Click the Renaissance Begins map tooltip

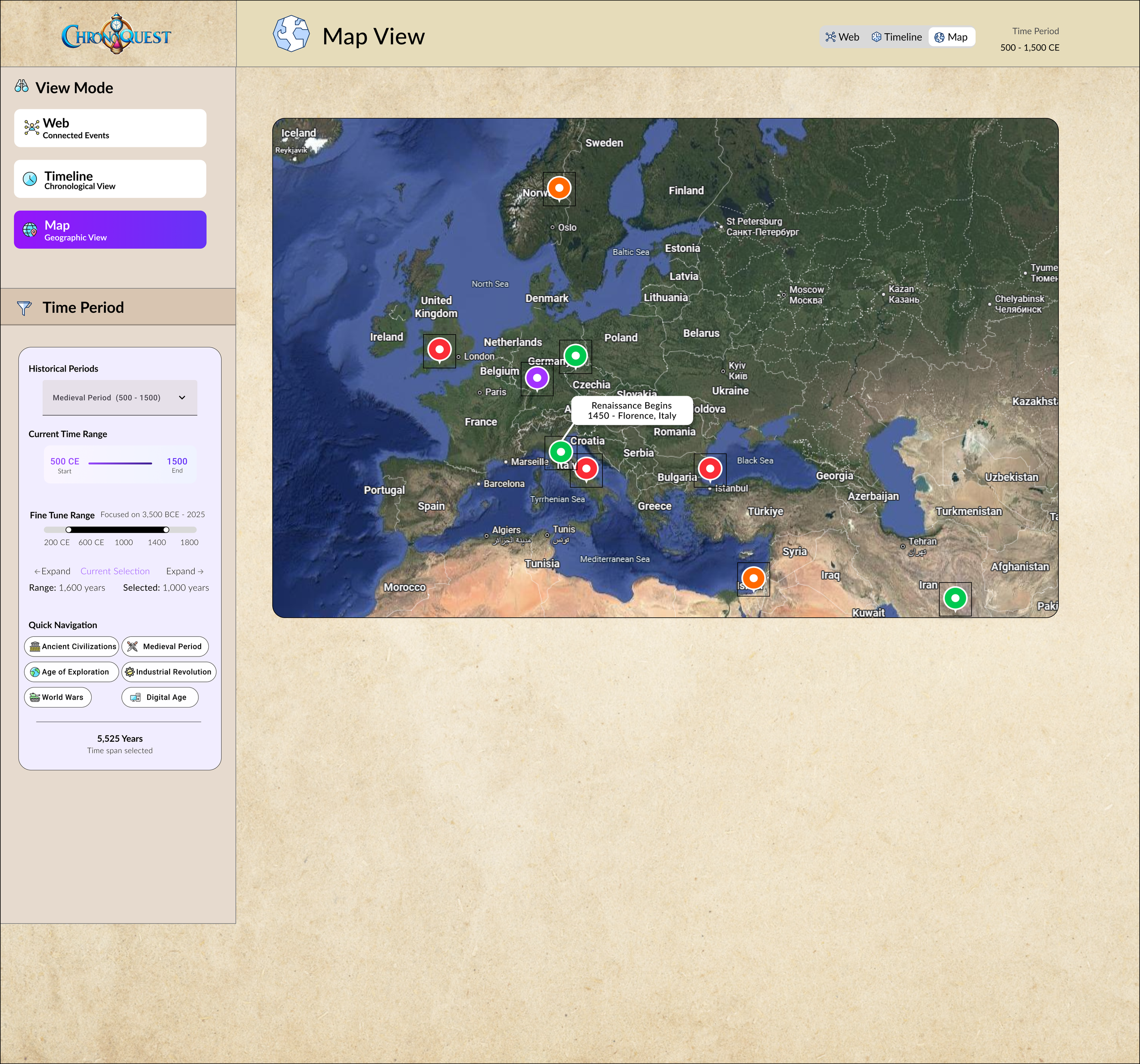[632, 410]
